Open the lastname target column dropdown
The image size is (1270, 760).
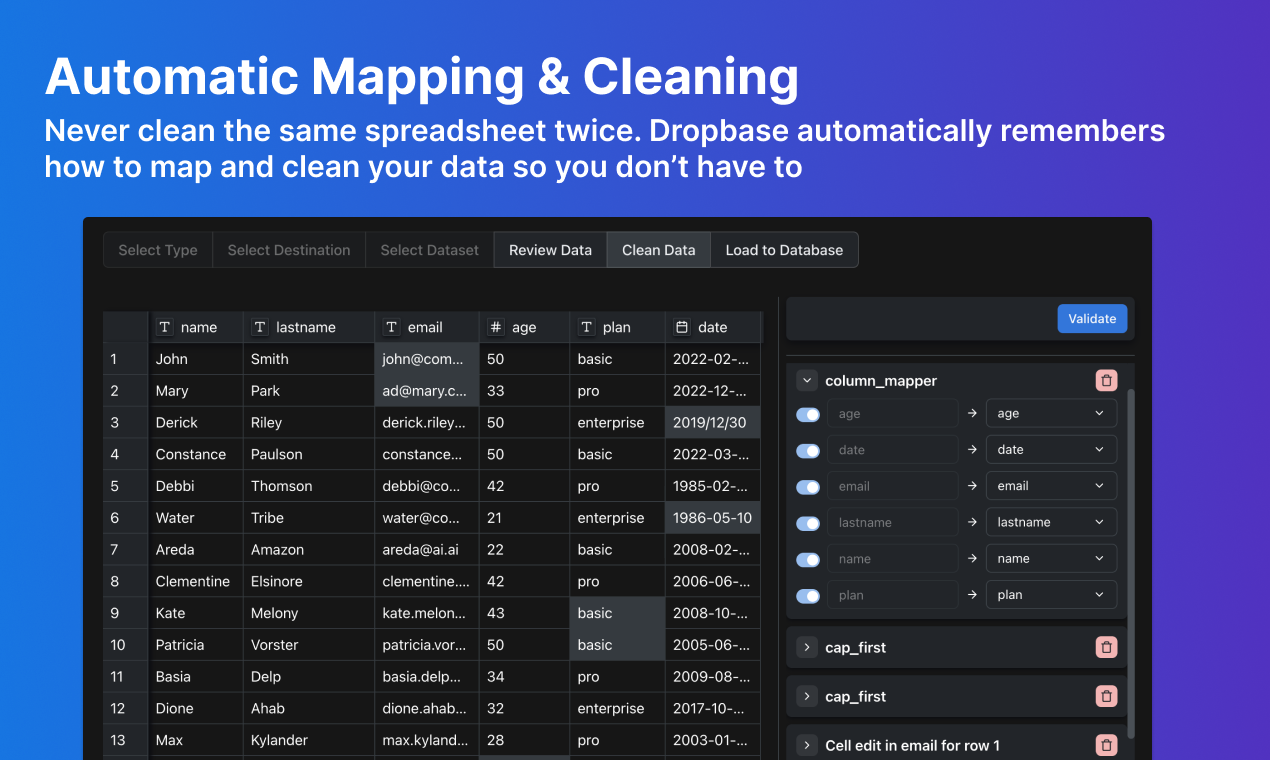tap(1052, 522)
